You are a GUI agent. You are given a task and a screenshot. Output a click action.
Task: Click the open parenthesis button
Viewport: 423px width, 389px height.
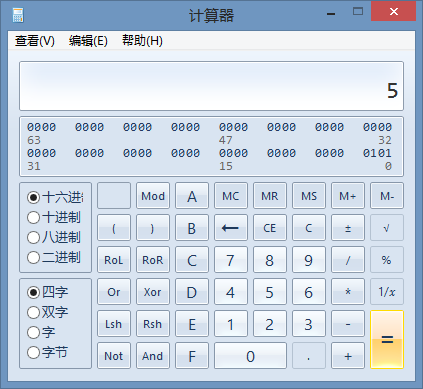coord(114,228)
